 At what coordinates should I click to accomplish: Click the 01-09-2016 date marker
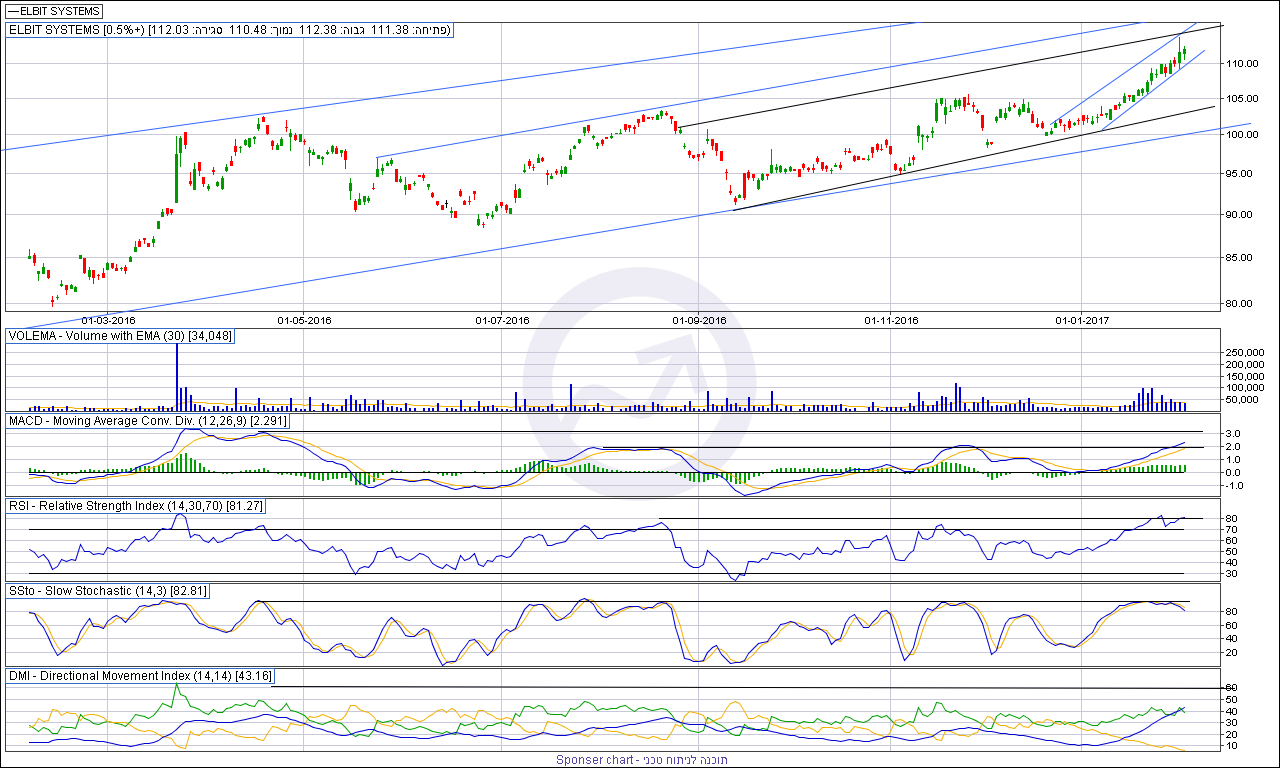coord(699,321)
